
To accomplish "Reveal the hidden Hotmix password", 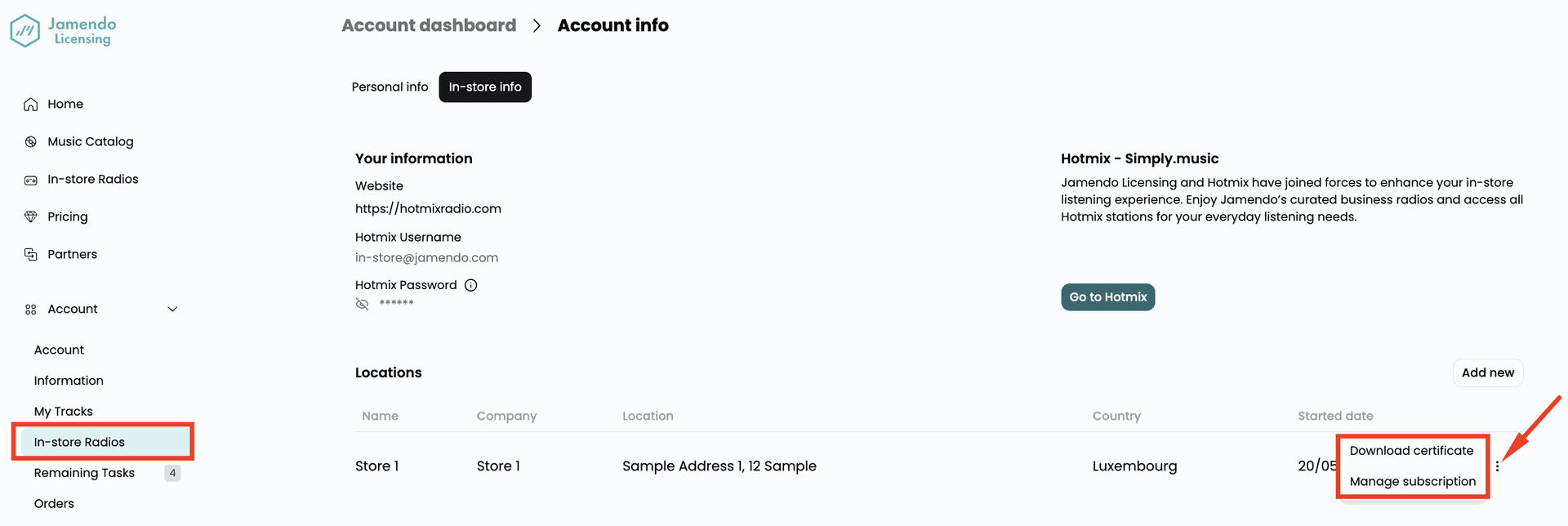I will tap(363, 304).
